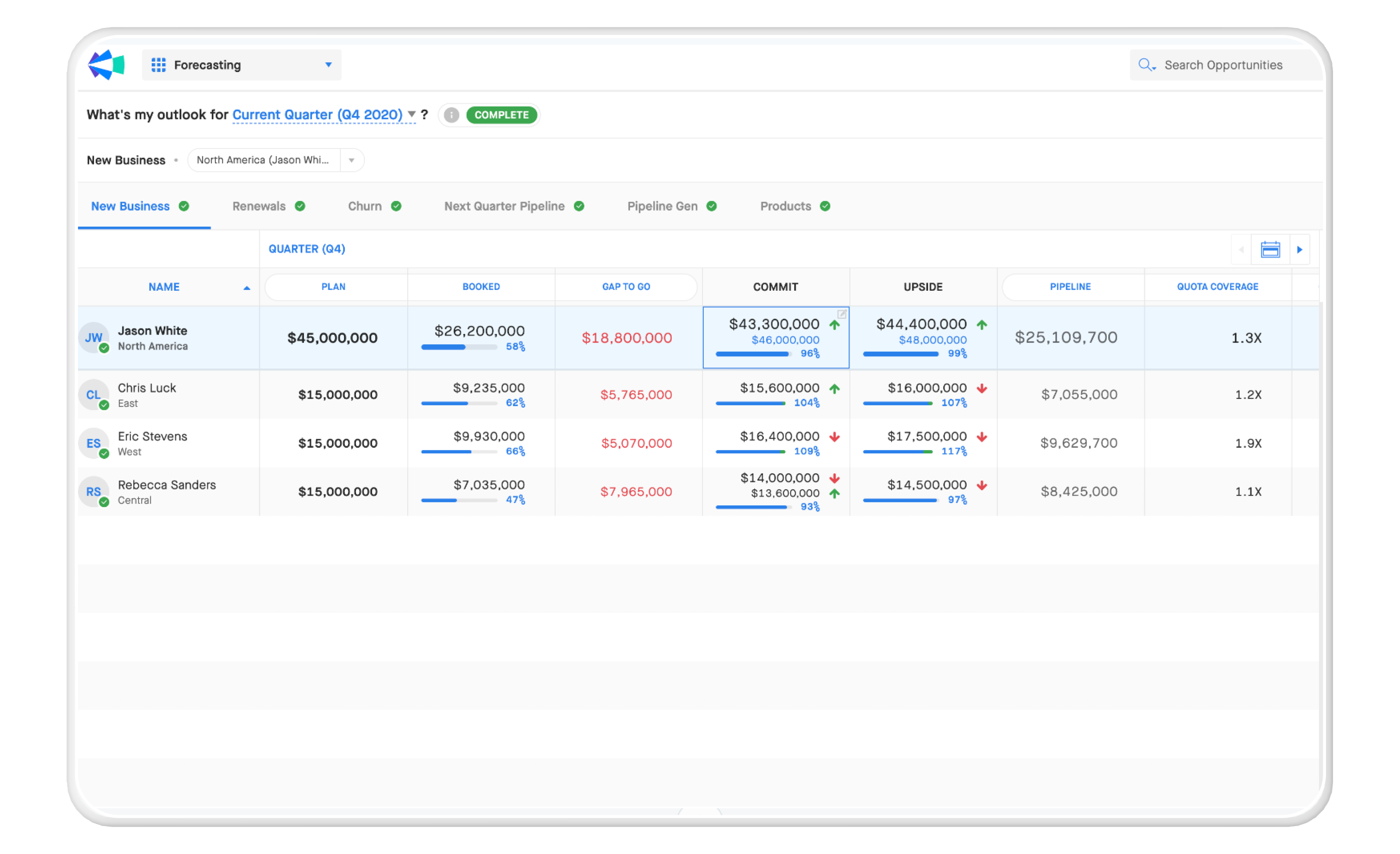The height and width of the screenshot is (854, 1400).
Task: Sort by the NAME column header
Action: (164, 287)
